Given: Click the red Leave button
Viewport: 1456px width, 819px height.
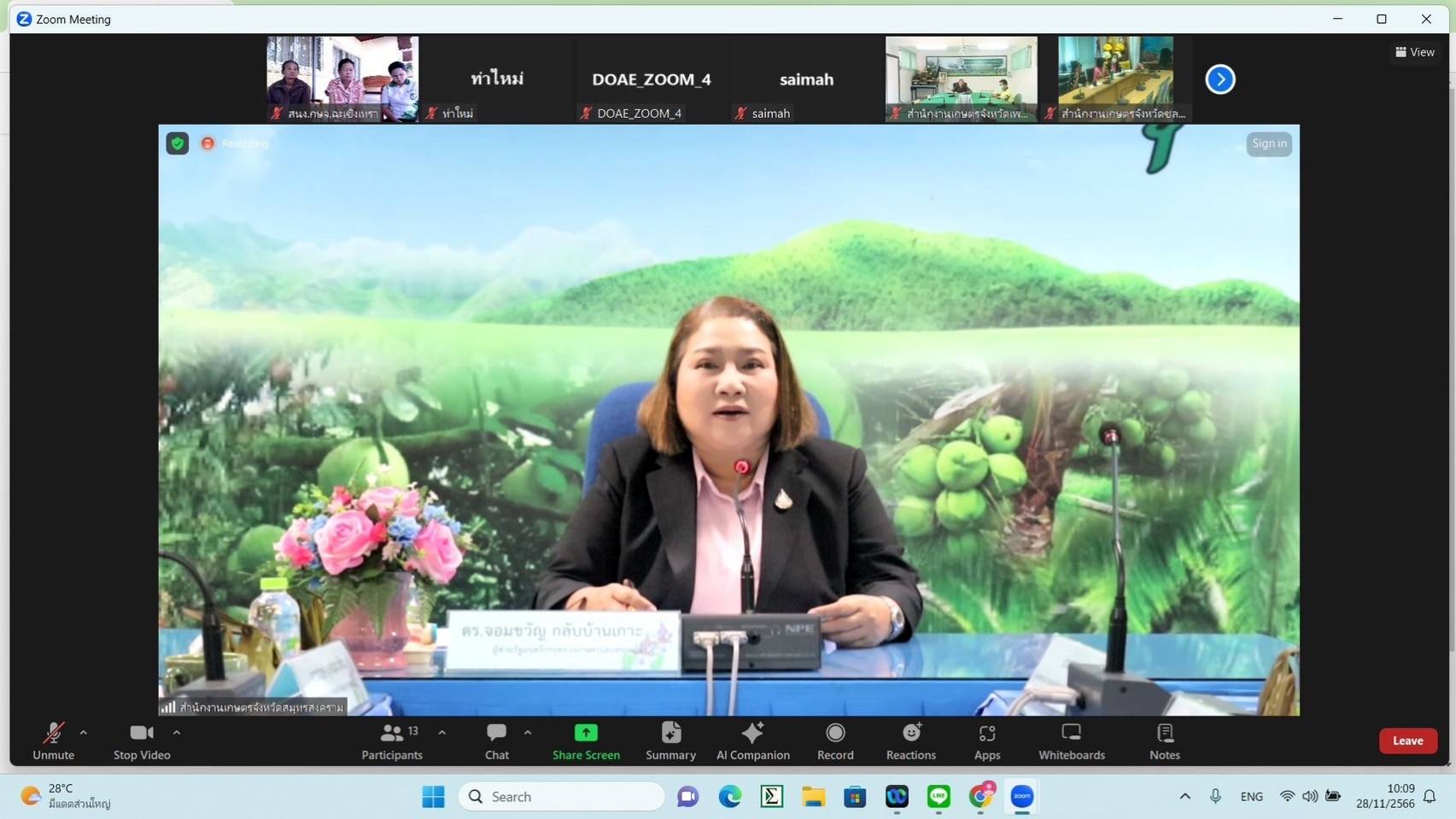Looking at the screenshot, I should click(x=1407, y=740).
